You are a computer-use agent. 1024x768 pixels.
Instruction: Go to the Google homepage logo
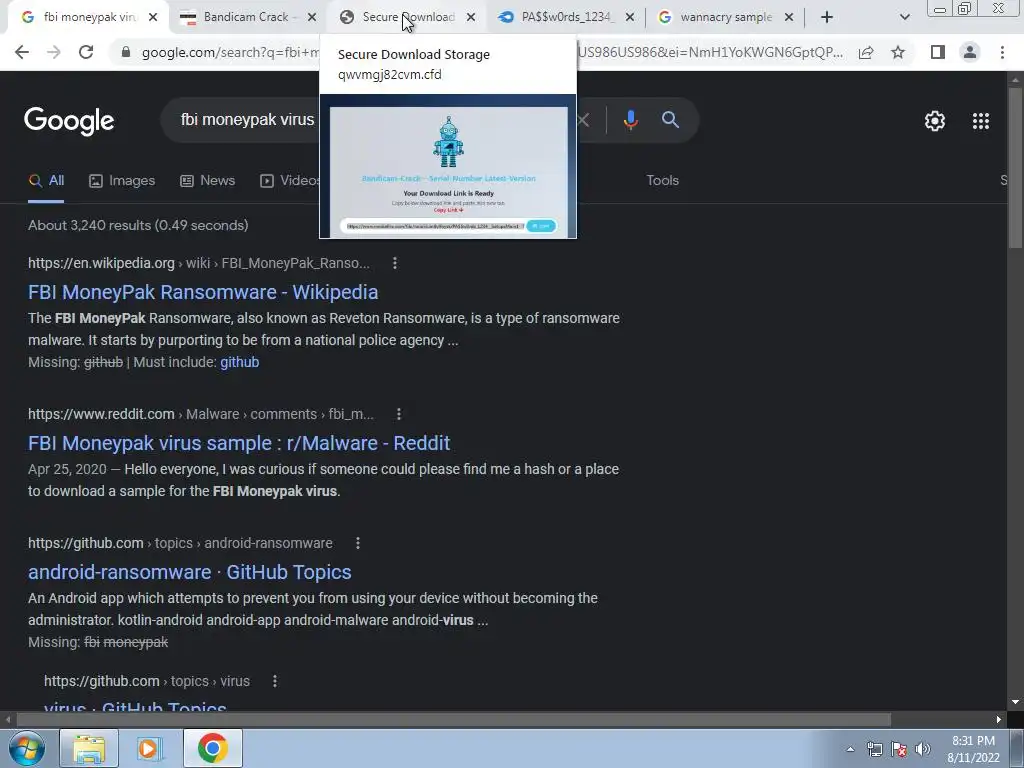[x=69, y=121]
